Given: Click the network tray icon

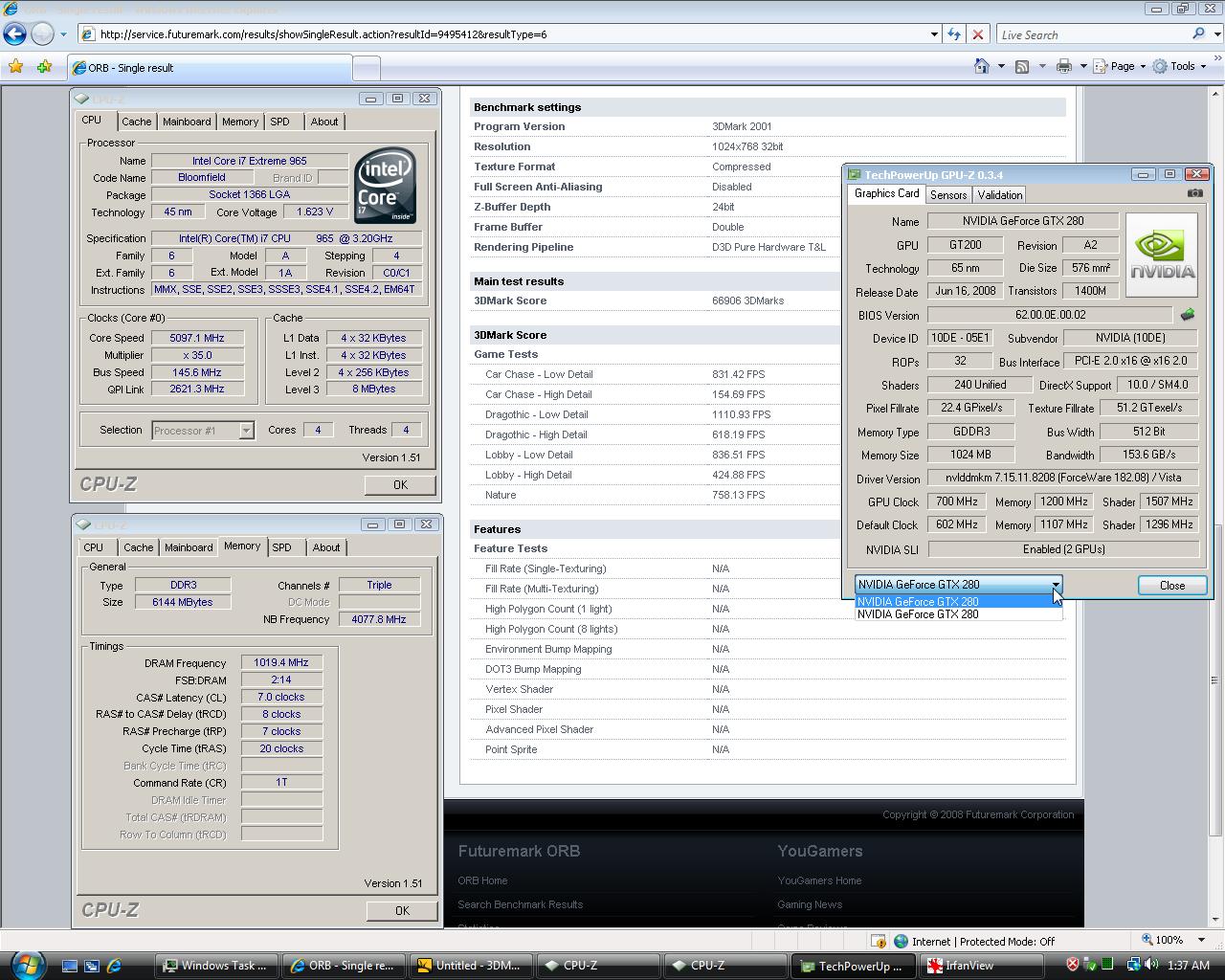Looking at the screenshot, I should (x=1133, y=965).
